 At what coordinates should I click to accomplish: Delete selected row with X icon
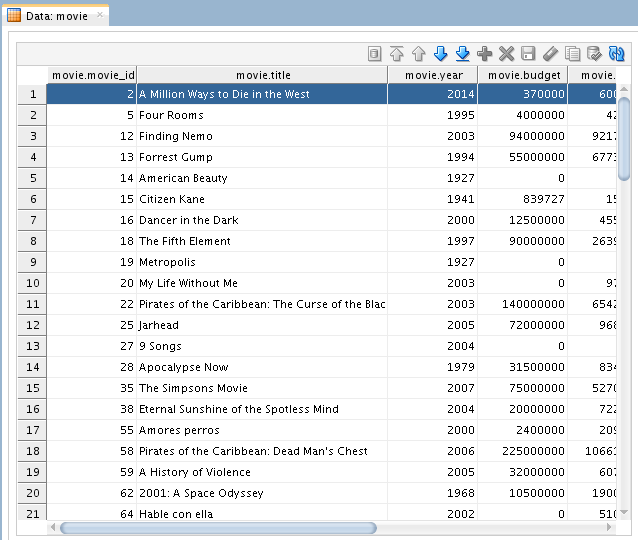[x=507, y=53]
